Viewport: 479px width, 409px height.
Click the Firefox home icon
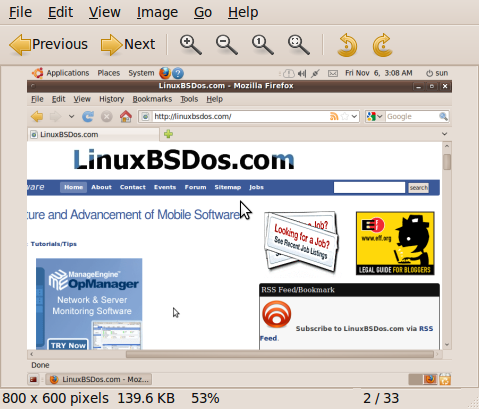pos(126,116)
